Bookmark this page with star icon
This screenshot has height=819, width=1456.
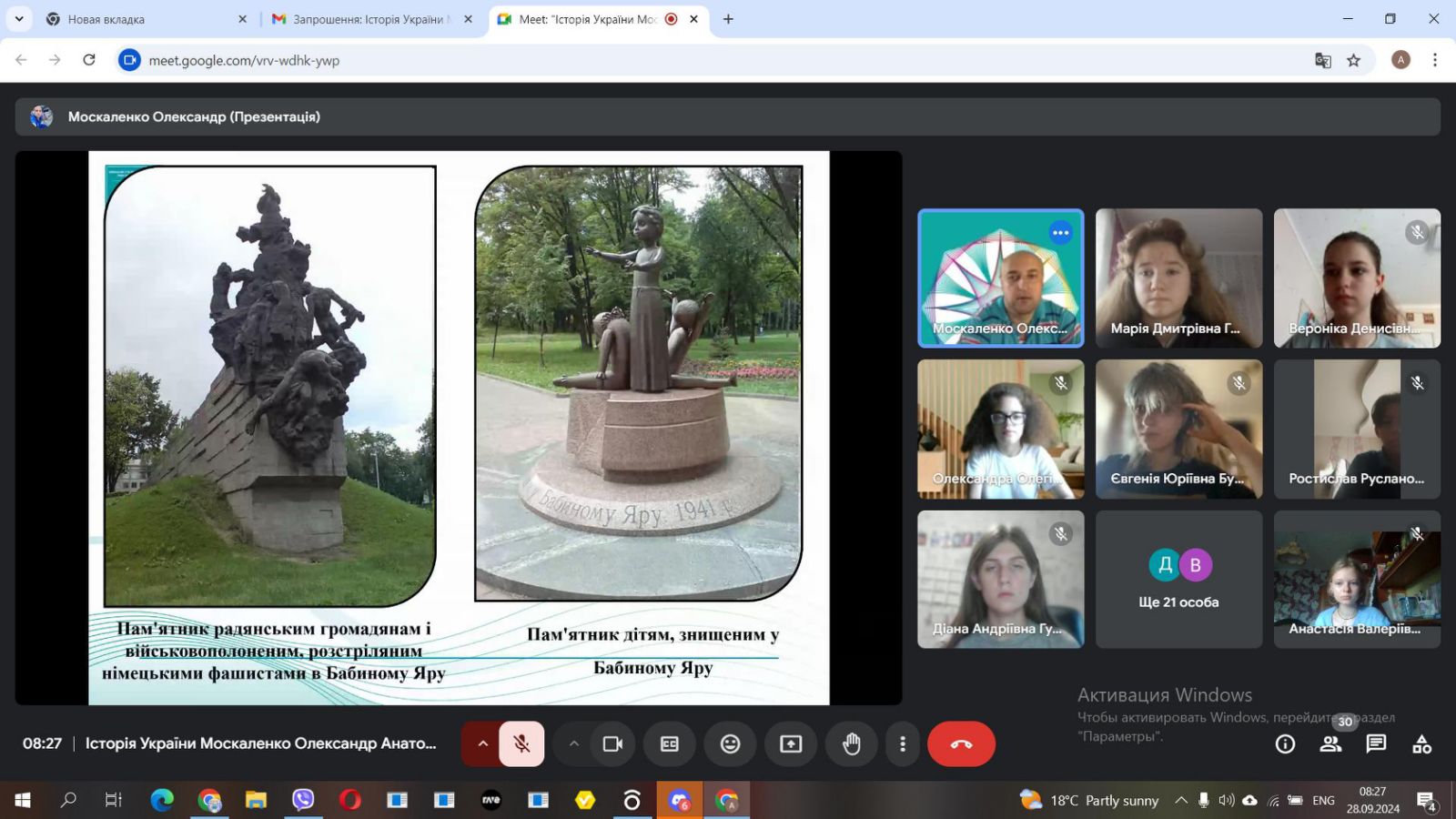pos(1353,60)
